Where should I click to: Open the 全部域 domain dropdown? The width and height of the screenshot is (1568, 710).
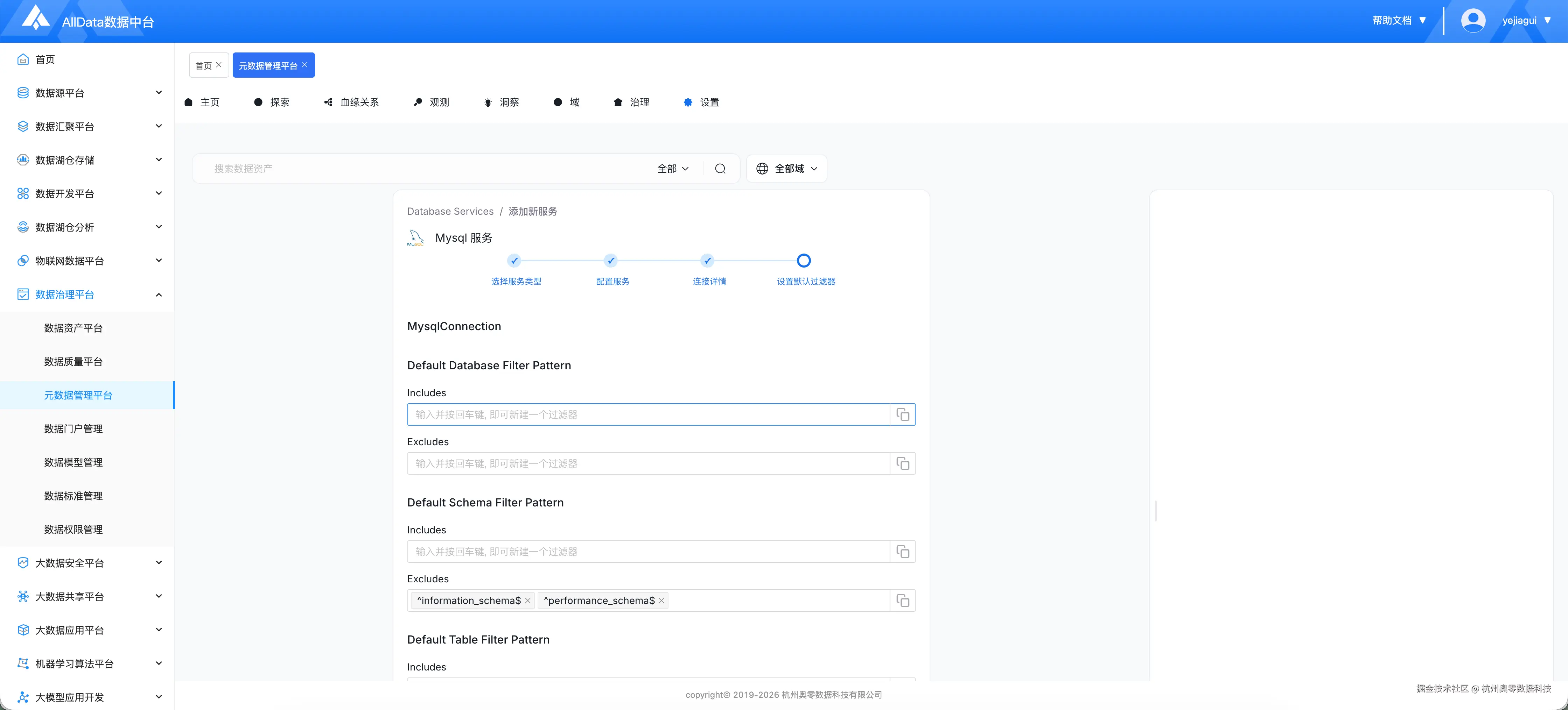click(786, 169)
